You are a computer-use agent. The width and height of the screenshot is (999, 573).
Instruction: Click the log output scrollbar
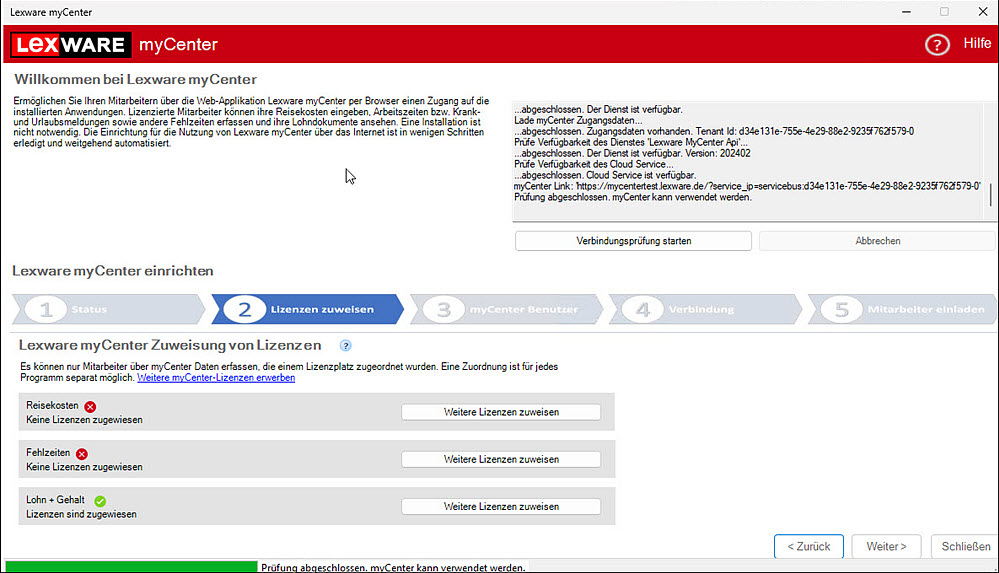(x=991, y=193)
